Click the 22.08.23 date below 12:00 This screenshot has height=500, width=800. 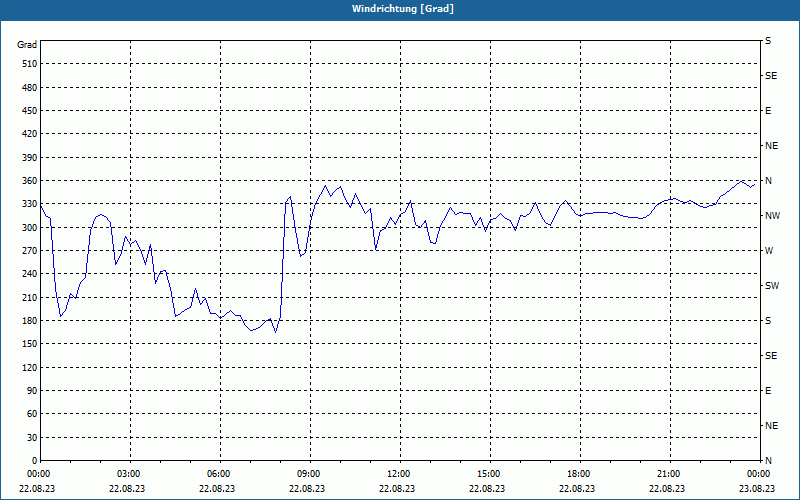coord(397,488)
